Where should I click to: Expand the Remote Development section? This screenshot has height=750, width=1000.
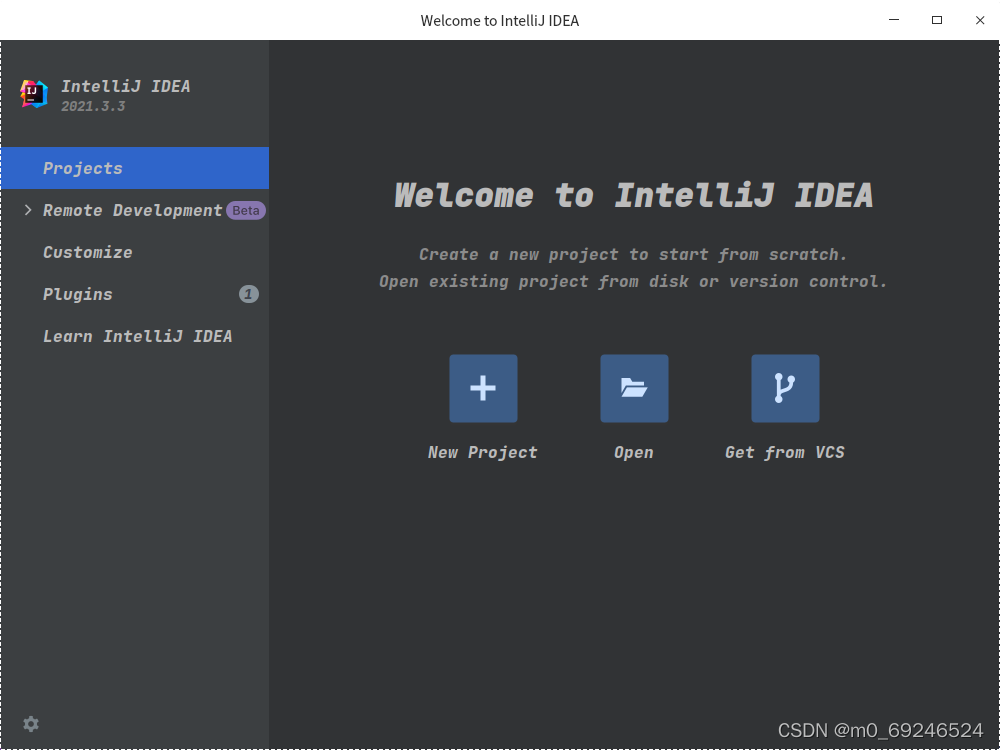27,210
